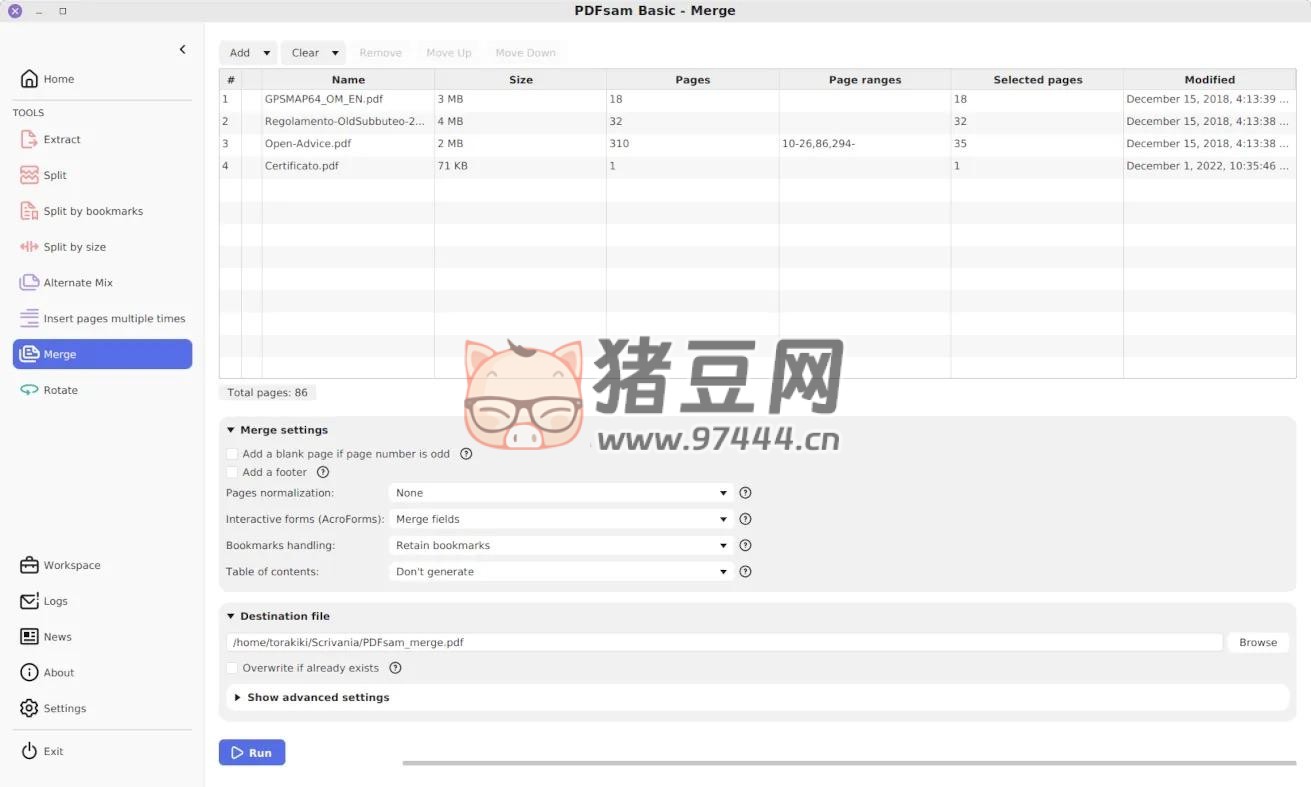Click the Selected pages column header

point(1037,80)
